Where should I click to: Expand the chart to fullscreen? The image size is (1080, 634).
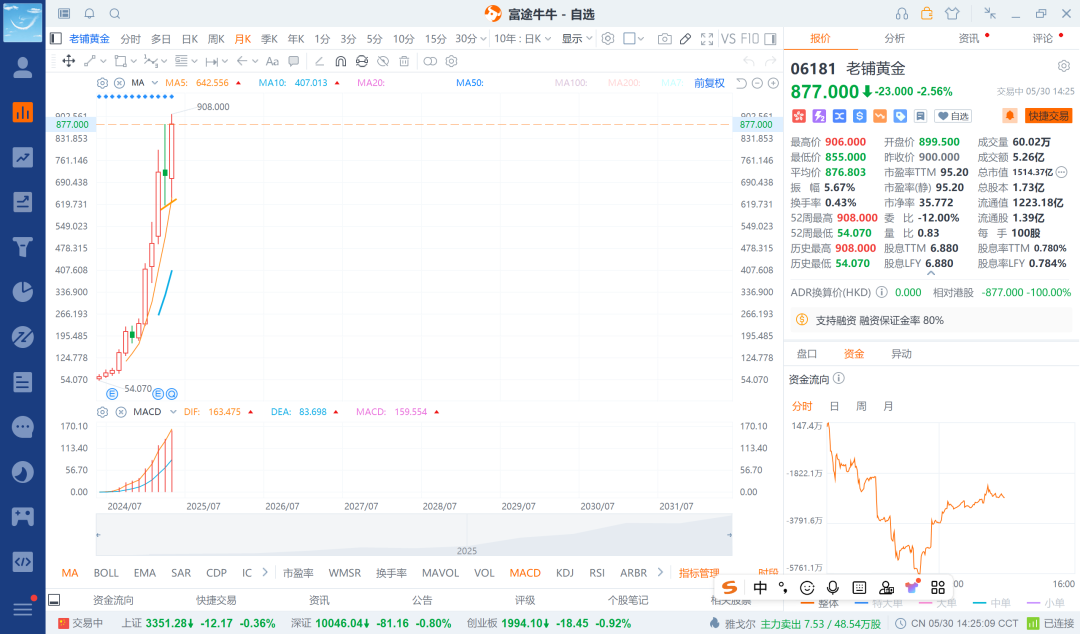[x=707, y=39]
